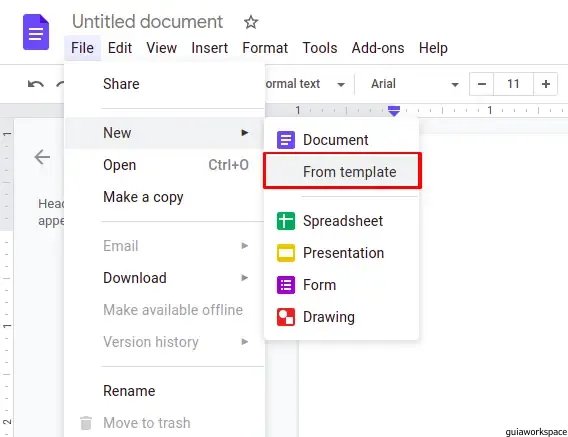Click the Google Docs home icon
Viewport: 568px width, 437px height.
(x=36, y=32)
